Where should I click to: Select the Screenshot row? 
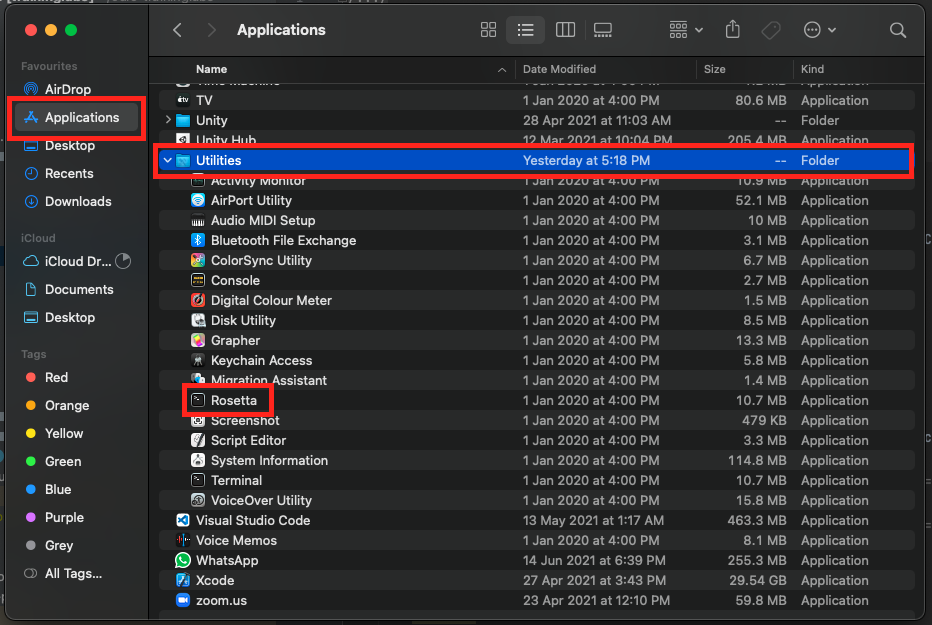click(537, 420)
